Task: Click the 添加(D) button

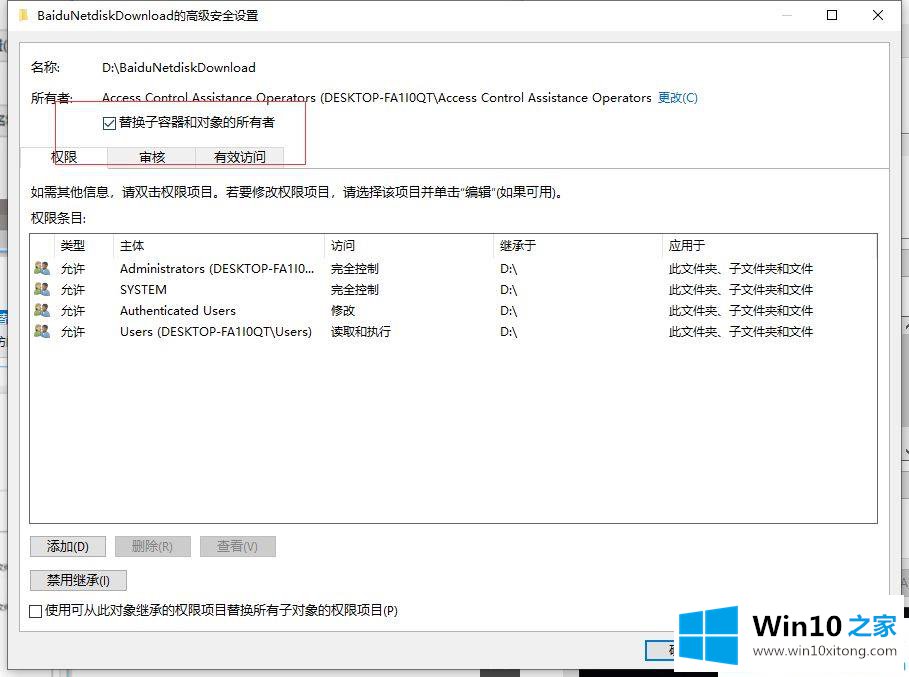Action: (x=68, y=546)
